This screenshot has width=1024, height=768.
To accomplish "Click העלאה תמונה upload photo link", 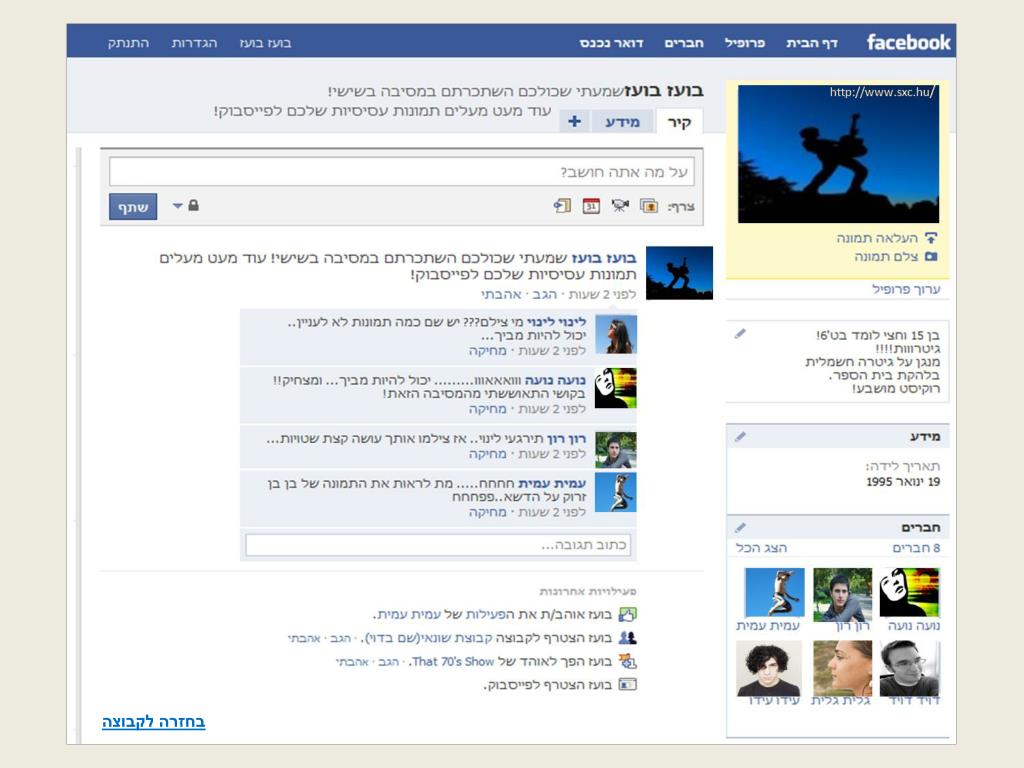I will [x=877, y=238].
